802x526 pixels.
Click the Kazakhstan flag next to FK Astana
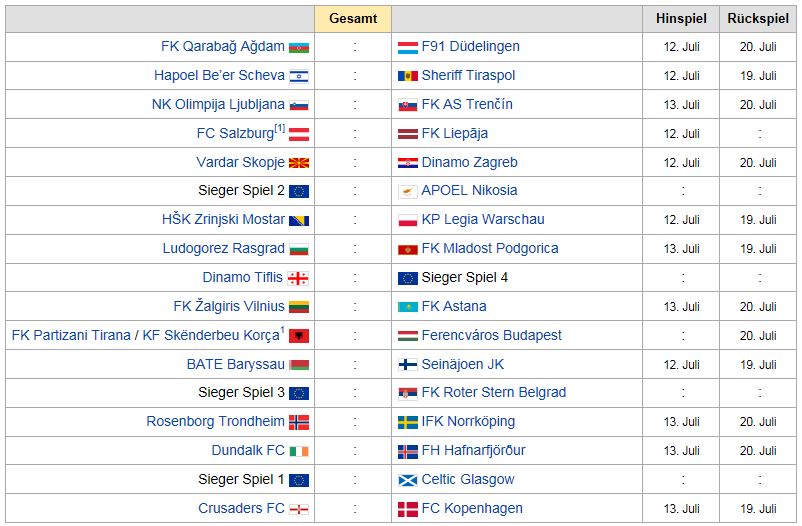point(408,307)
